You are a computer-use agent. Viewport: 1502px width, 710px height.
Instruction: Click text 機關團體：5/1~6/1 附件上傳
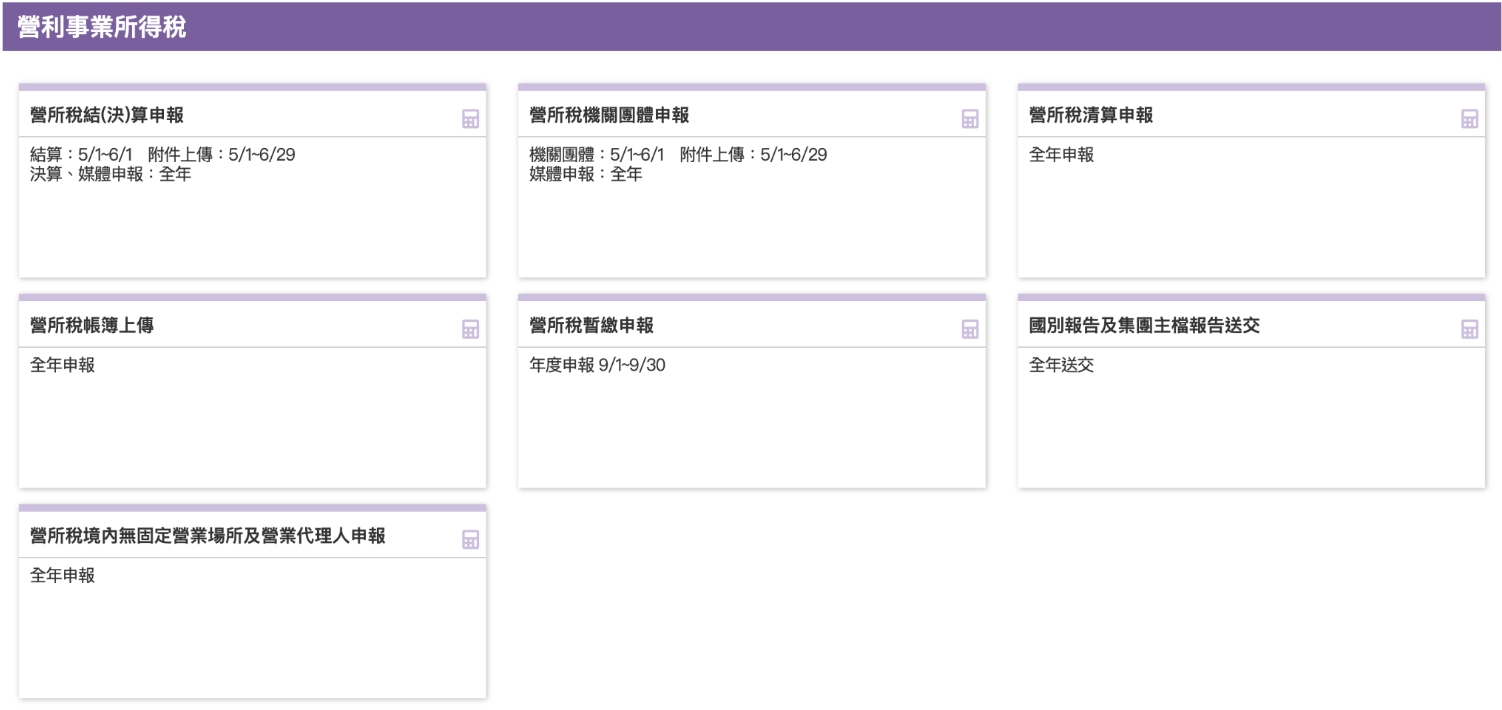click(x=678, y=155)
